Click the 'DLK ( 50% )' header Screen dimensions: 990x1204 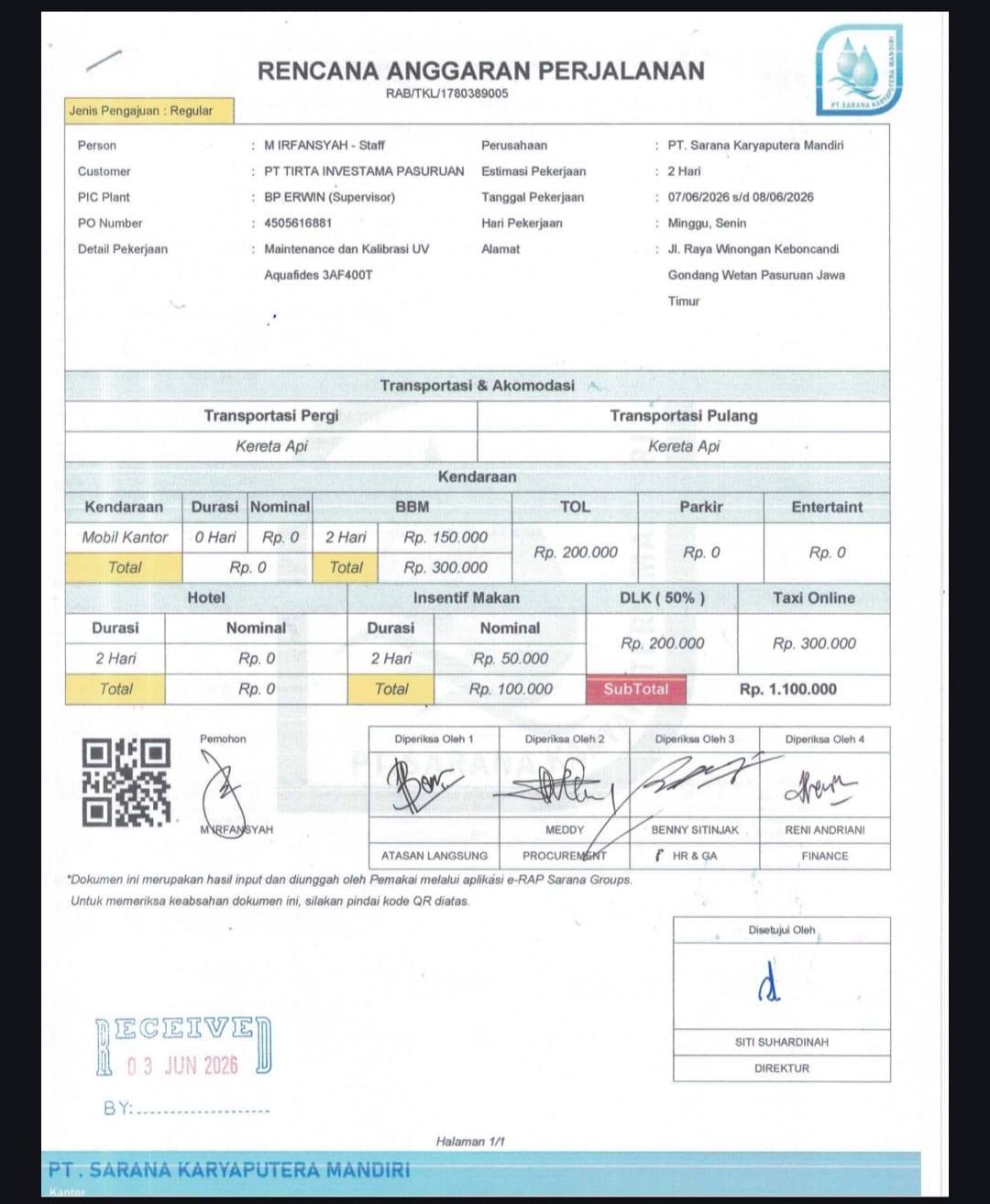coord(662,597)
